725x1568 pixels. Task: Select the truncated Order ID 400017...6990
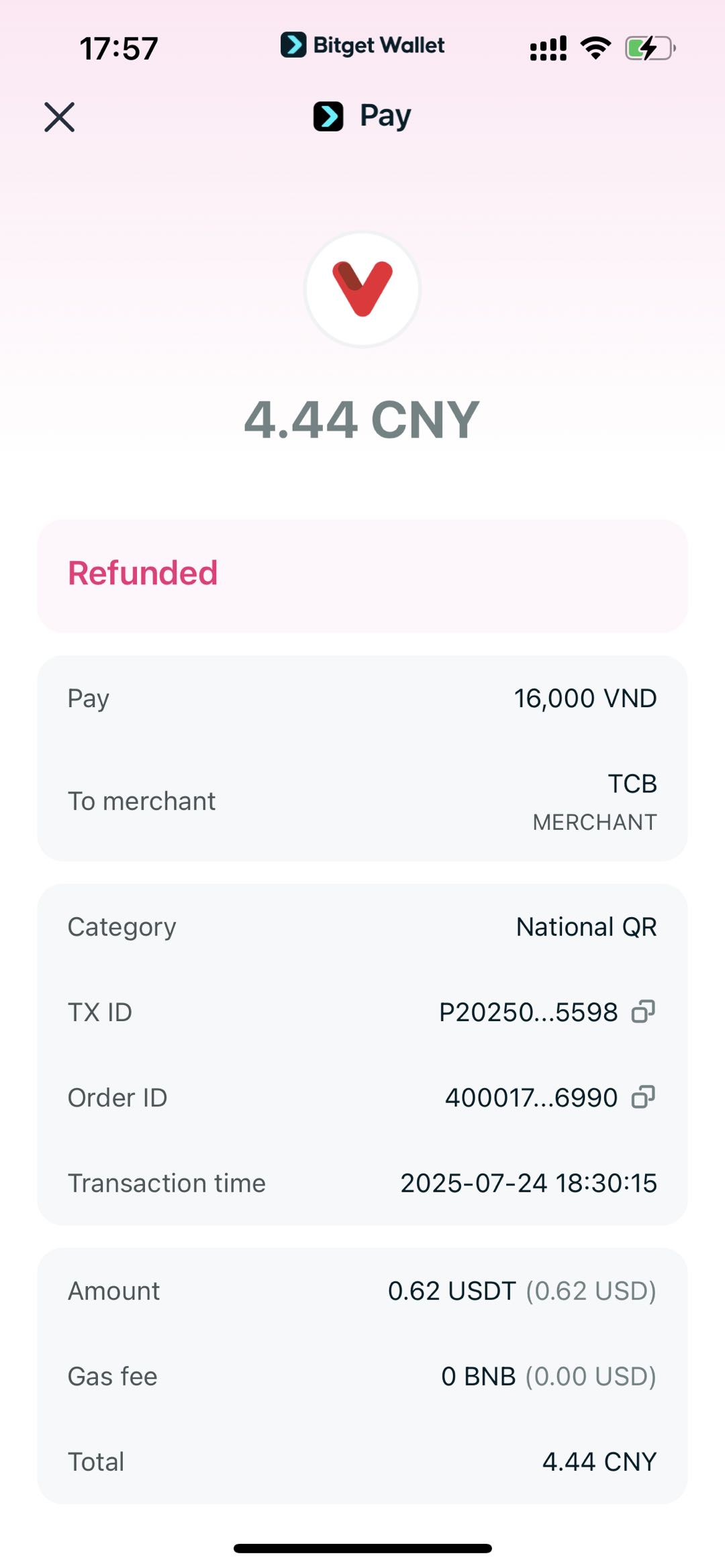click(530, 1098)
